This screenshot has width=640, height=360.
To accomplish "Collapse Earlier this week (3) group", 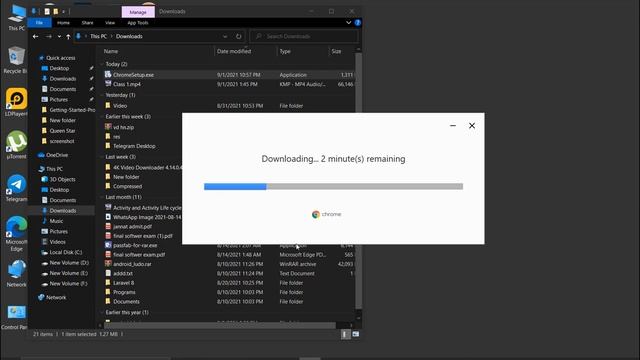I will [x=101, y=117].
